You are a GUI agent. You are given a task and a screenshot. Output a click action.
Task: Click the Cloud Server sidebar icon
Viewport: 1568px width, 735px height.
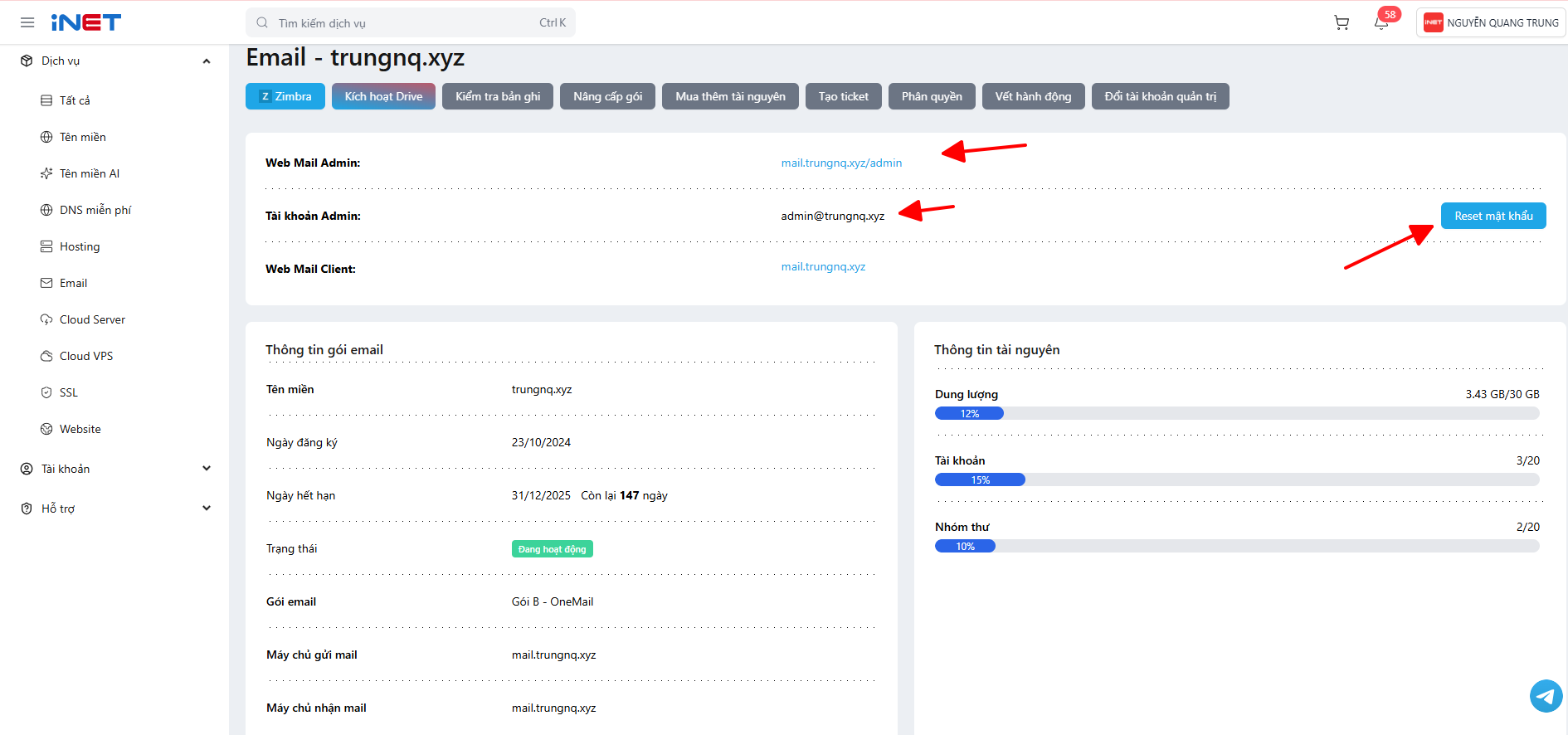point(46,319)
